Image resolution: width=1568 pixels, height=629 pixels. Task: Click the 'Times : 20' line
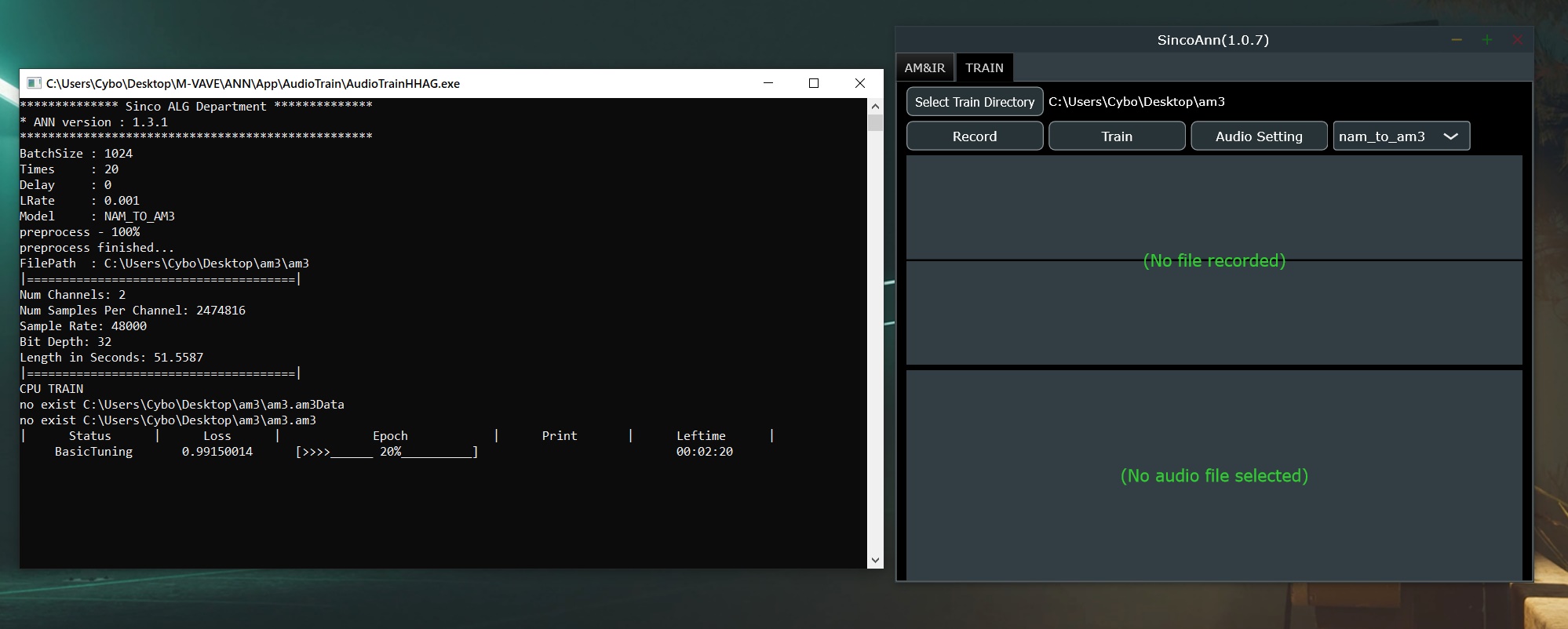click(69, 169)
